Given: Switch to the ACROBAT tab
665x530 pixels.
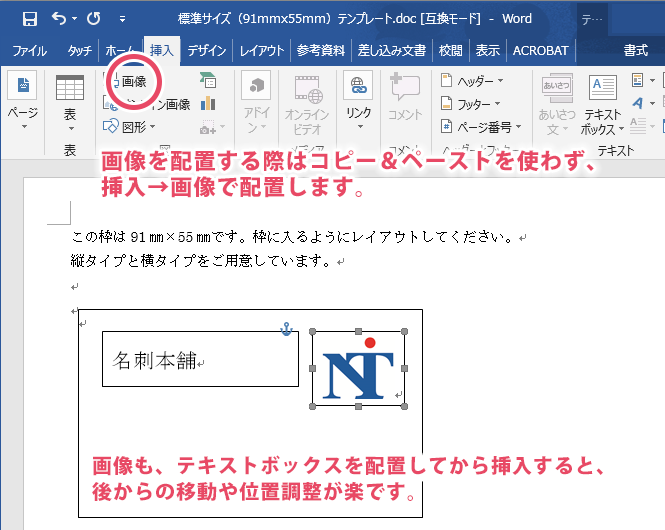Looking at the screenshot, I should pos(540,51).
